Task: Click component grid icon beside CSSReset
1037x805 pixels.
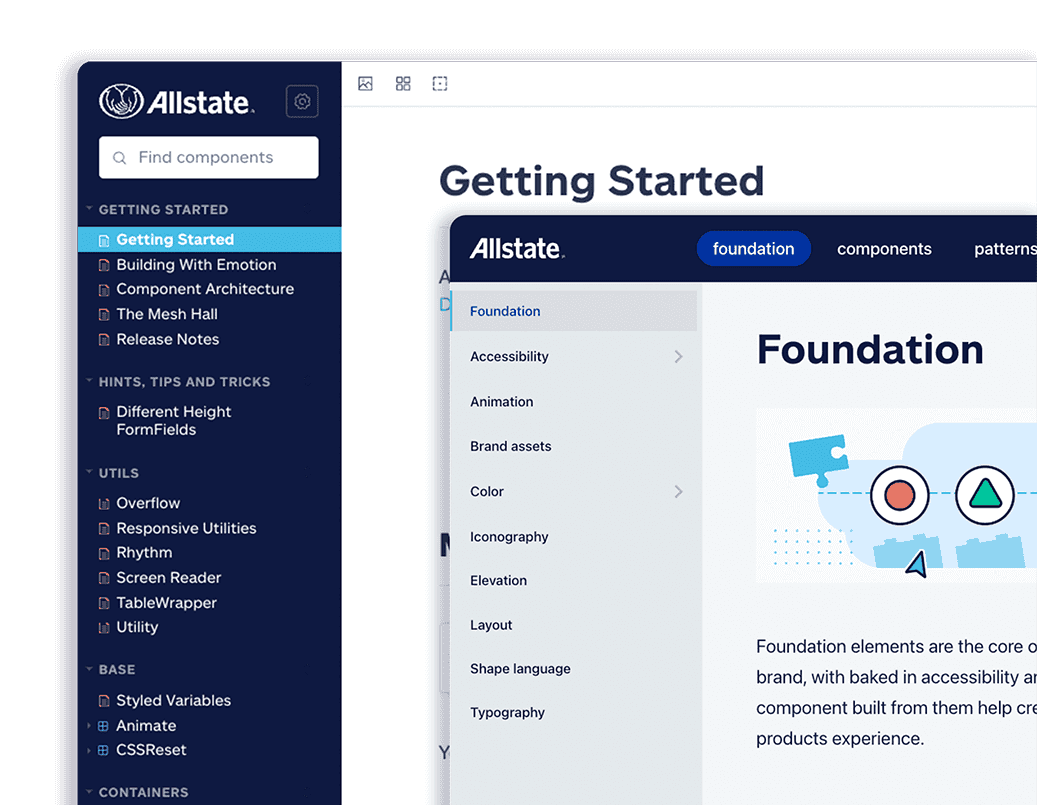Action: (x=103, y=751)
